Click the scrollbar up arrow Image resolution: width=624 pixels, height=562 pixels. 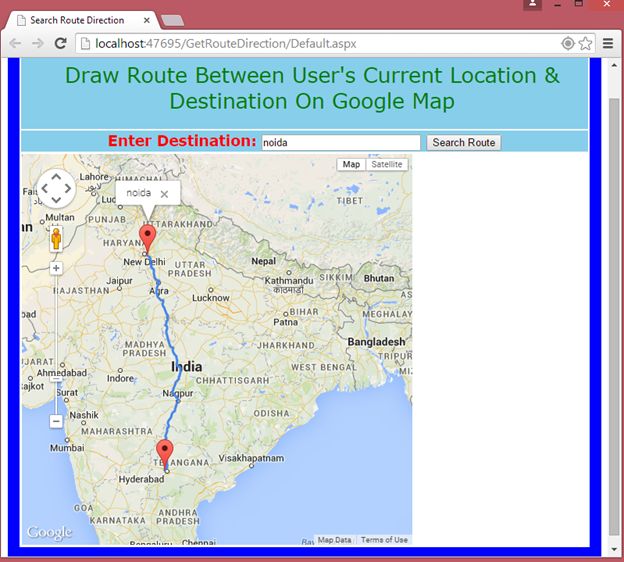[x=614, y=65]
